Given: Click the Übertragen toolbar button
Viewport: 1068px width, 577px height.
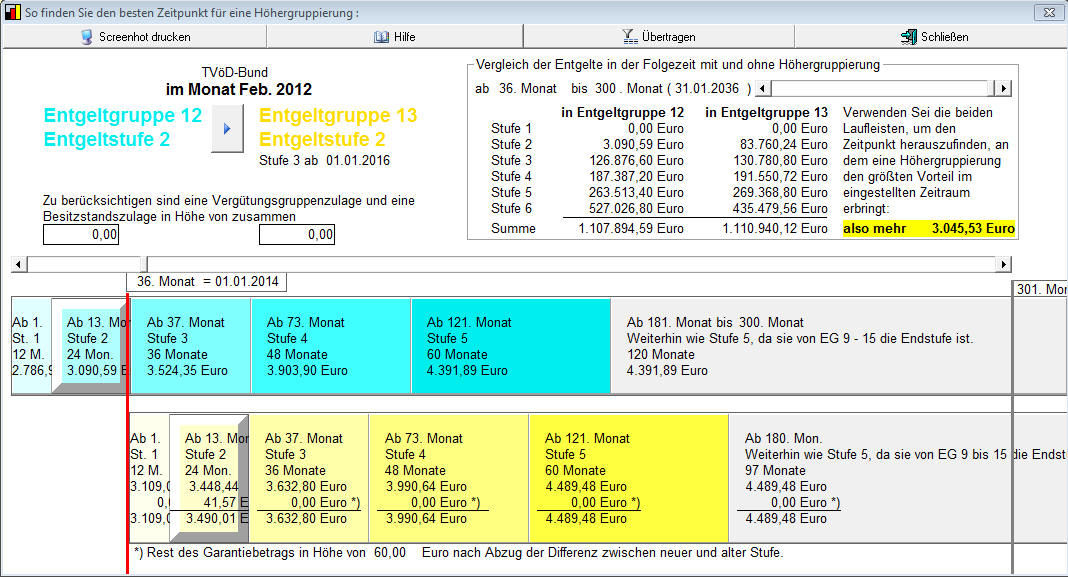Looking at the screenshot, I should pos(659,37).
